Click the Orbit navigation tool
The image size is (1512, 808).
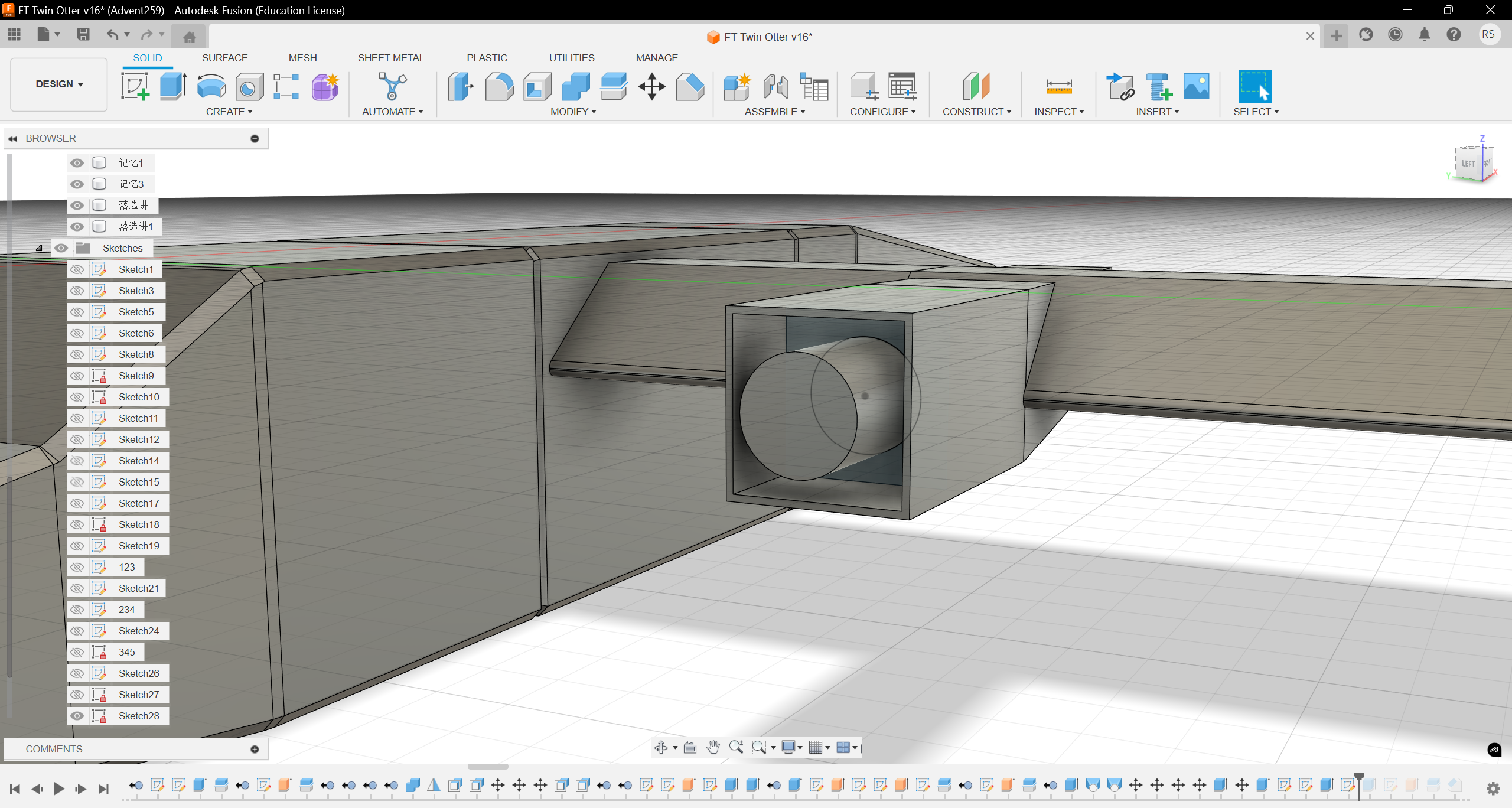click(x=661, y=747)
